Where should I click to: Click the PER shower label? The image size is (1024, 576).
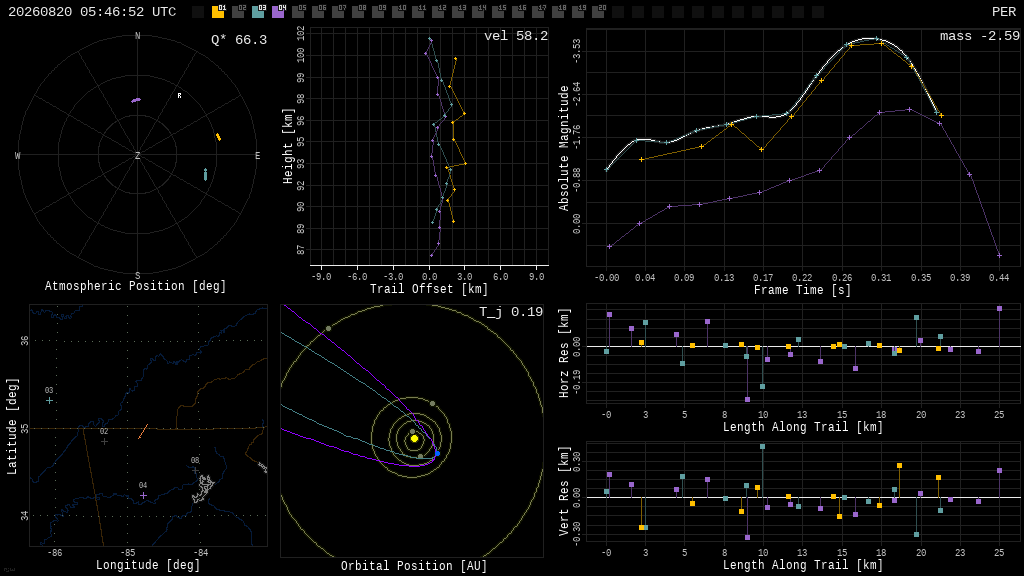pos(1004,12)
